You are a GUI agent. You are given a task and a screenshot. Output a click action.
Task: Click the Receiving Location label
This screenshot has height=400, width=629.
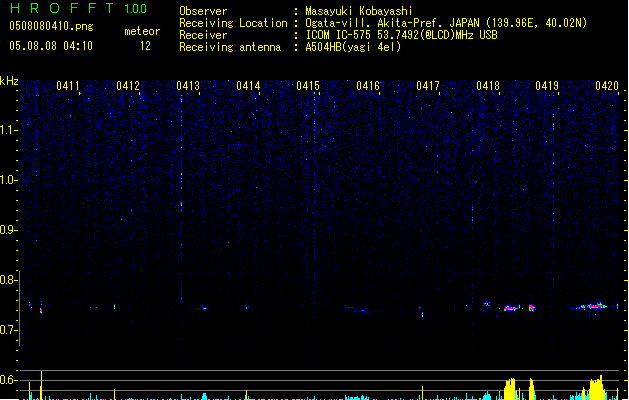pyautogui.click(x=233, y=23)
